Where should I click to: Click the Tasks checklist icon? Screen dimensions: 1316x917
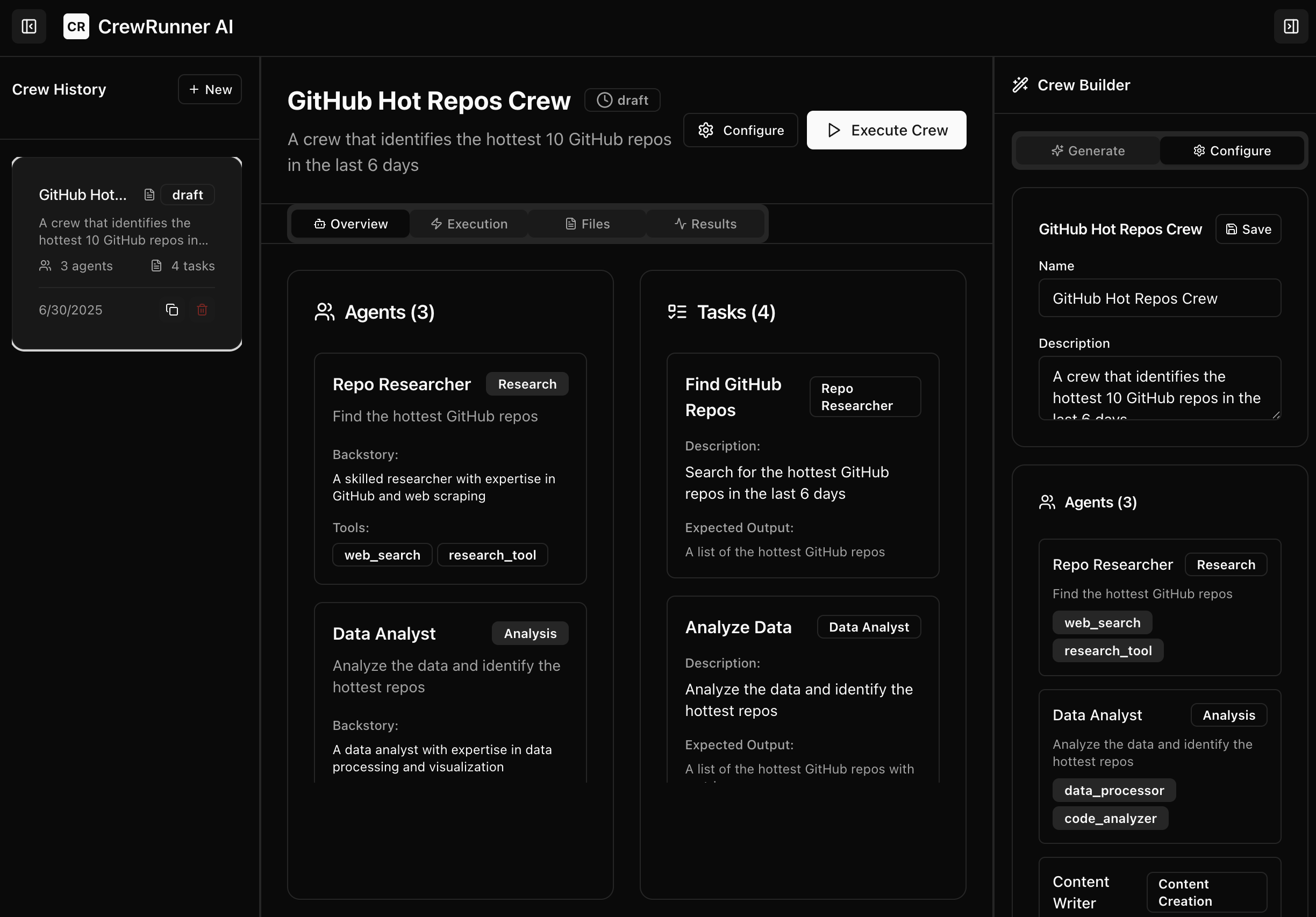point(677,312)
